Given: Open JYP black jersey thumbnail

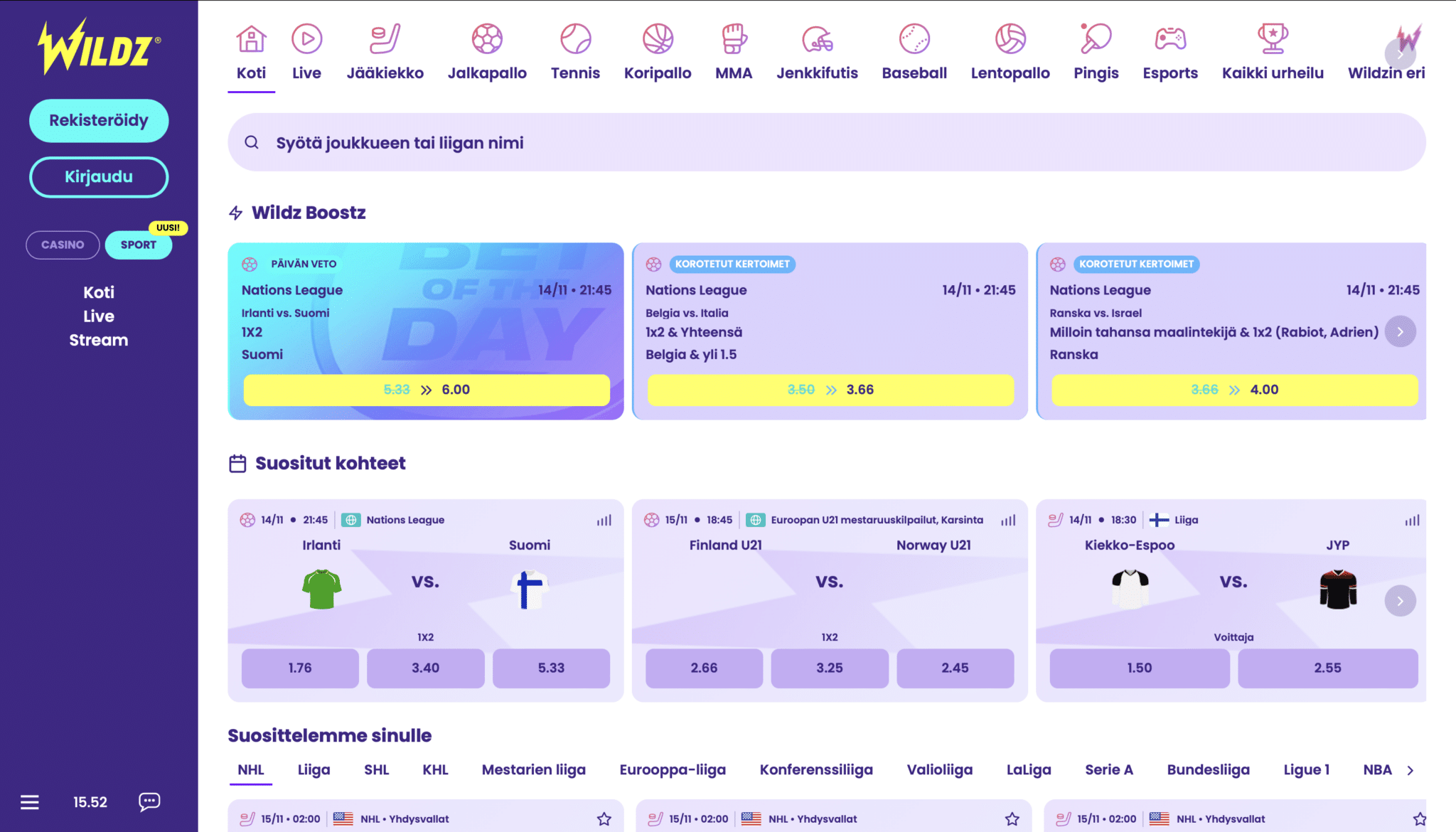Looking at the screenshot, I should click(x=1338, y=589).
